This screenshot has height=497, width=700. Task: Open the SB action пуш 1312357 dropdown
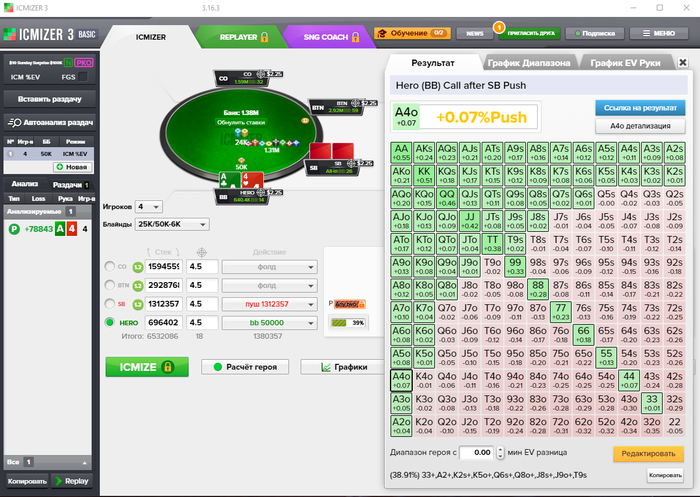pos(270,304)
